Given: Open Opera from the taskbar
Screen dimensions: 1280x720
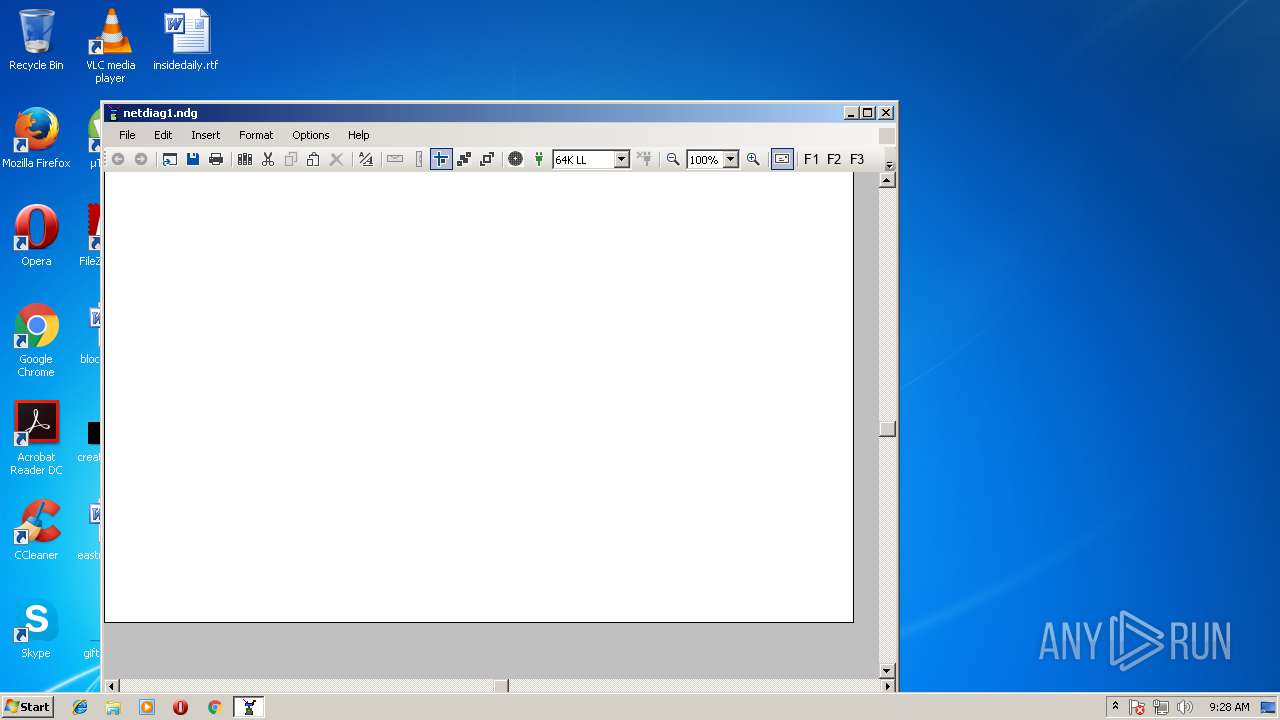Looking at the screenshot, I should click(180, 707).
